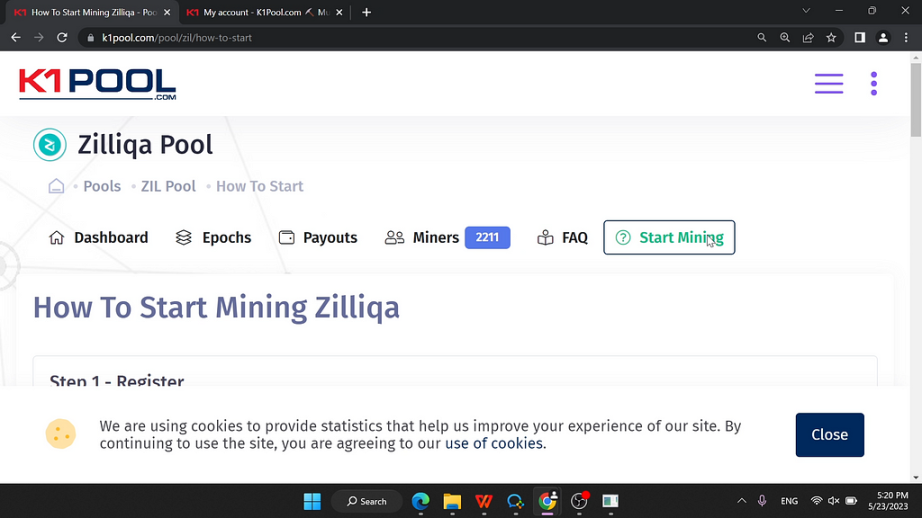Bookmark this page with the star
This screenshot has height=518, width=922.
(x=831, y=38)
